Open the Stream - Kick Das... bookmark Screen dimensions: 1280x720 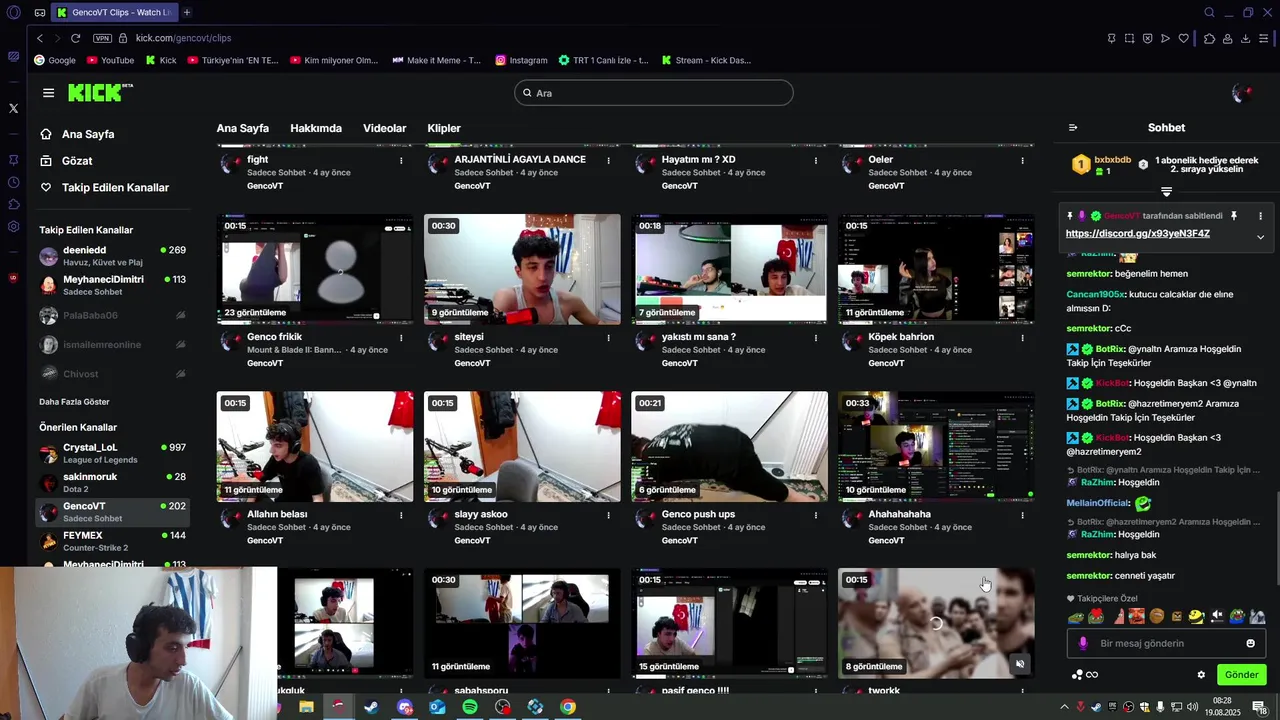[x=705, y=60]
